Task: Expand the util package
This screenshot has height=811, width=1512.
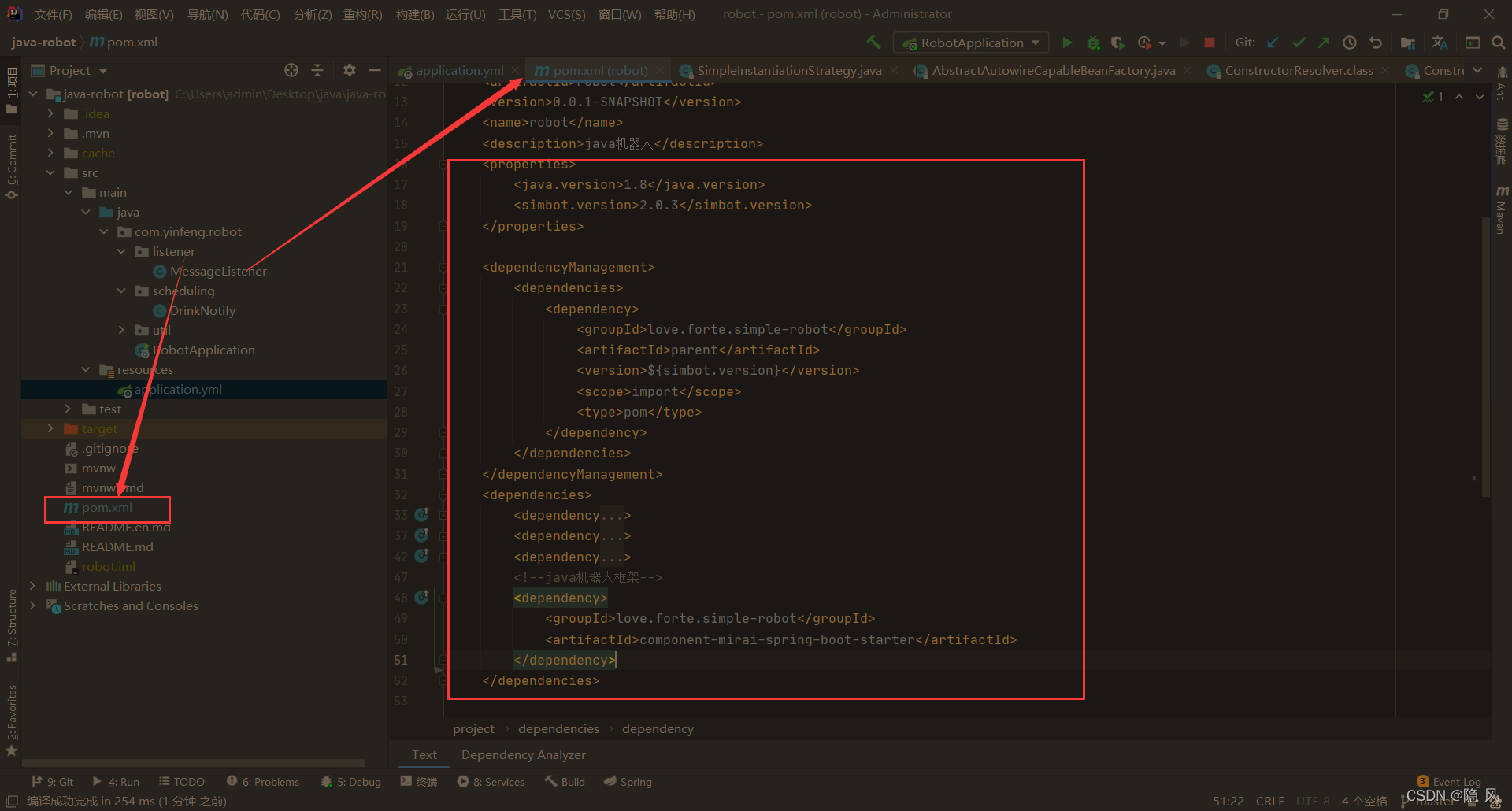Action: tap(121, 330)
